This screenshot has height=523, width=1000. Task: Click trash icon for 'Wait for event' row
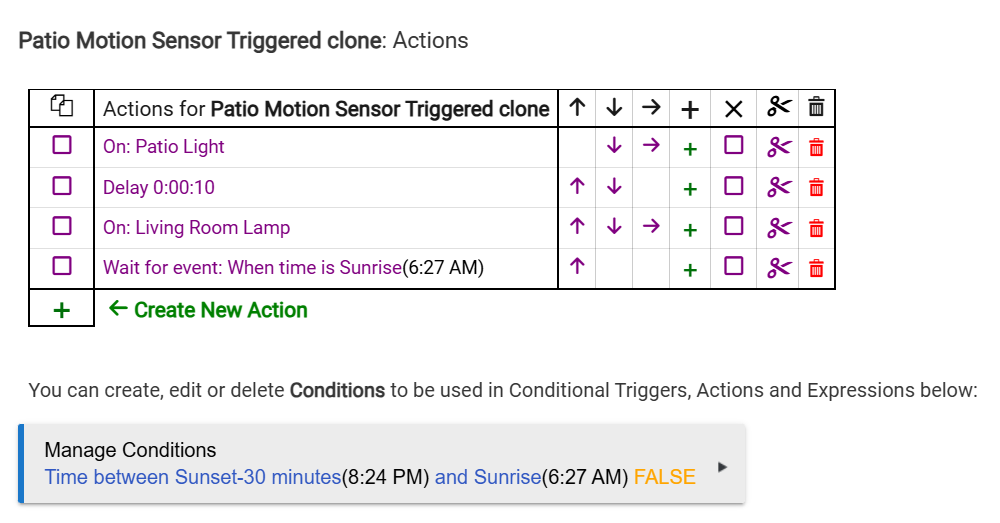[816, 267]
